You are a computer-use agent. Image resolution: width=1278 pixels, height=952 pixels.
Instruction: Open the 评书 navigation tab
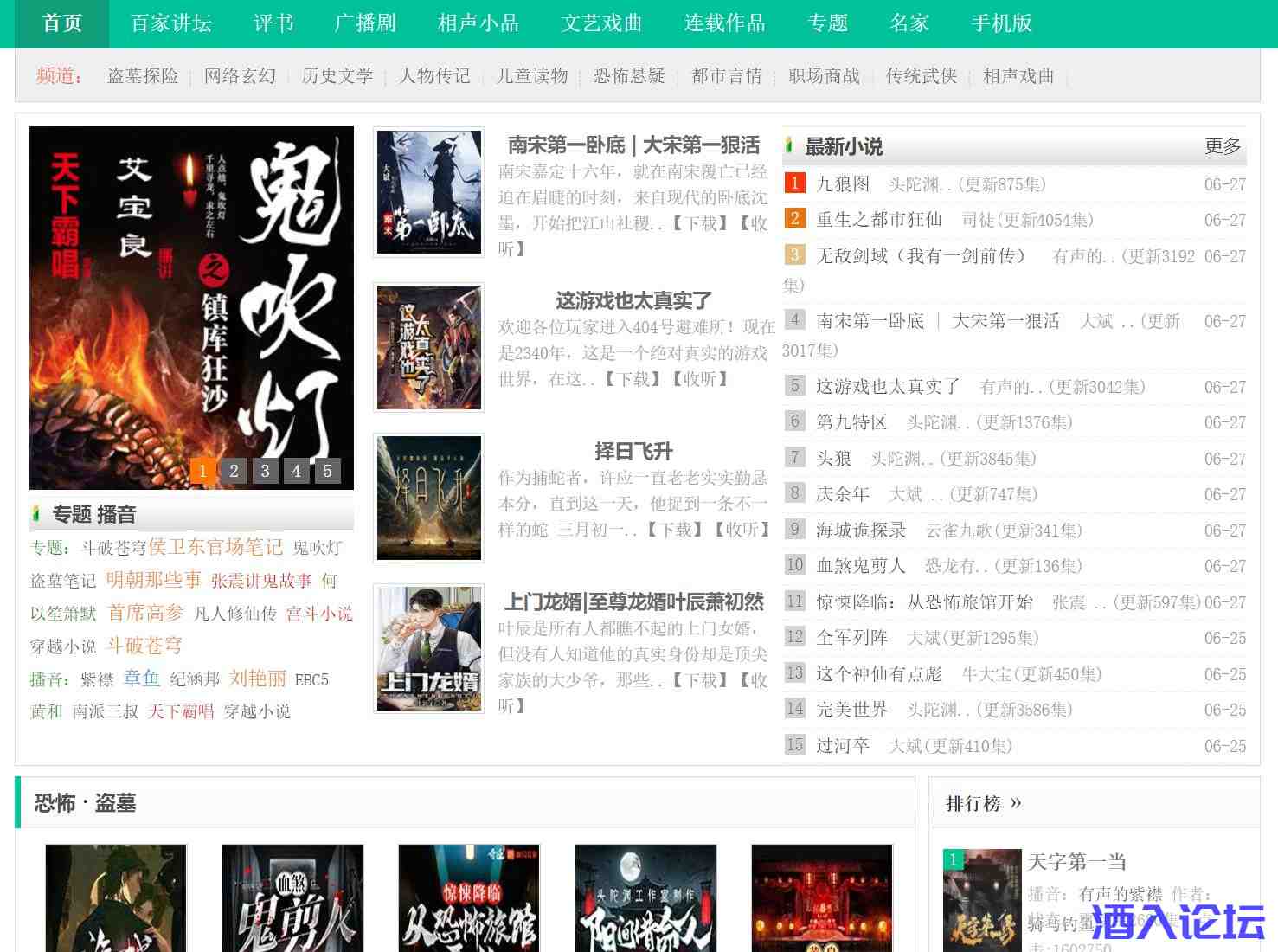[x=273, y=23]
